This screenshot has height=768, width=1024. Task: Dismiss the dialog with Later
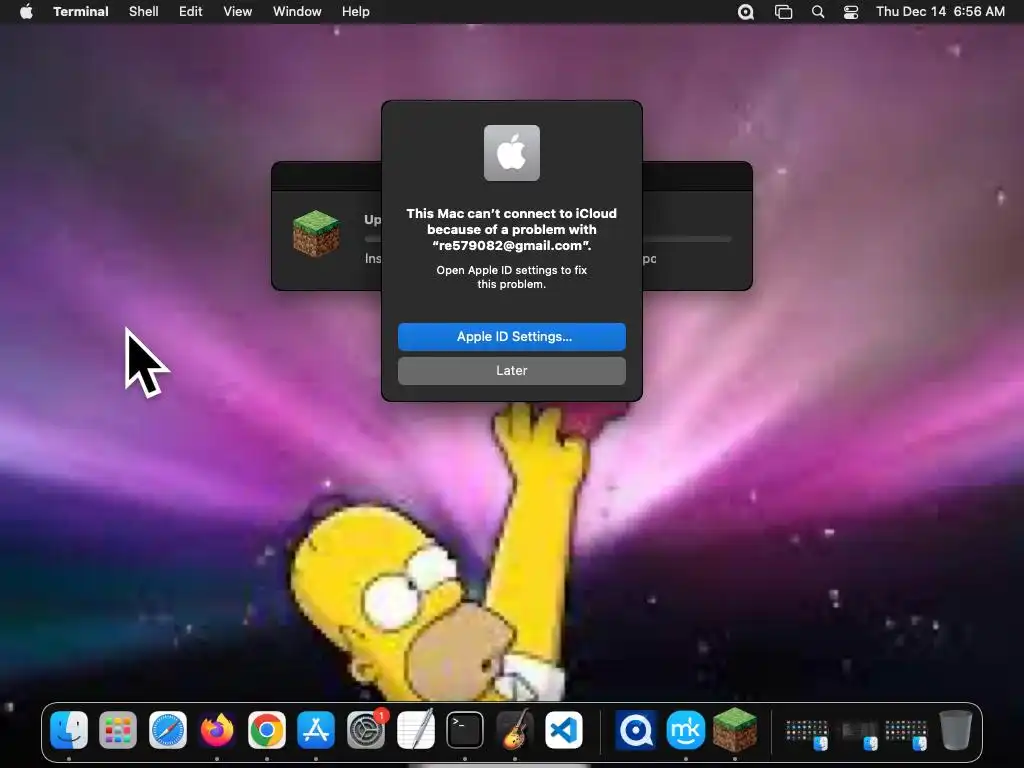[512, 370]
